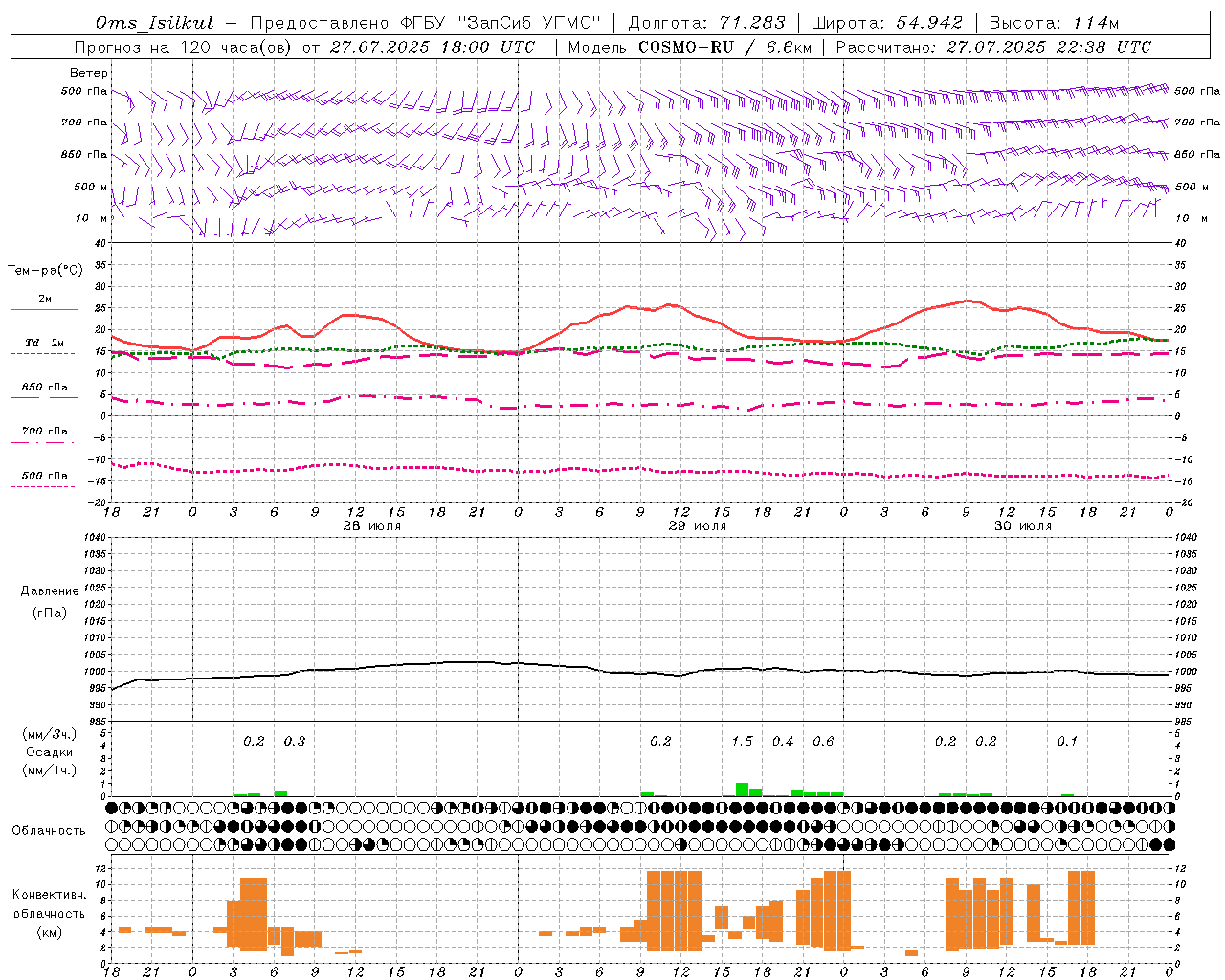1225x980 pixels.
Task: Select the 'Широта: 54.942' latitude text
Action: click(886, 23)
